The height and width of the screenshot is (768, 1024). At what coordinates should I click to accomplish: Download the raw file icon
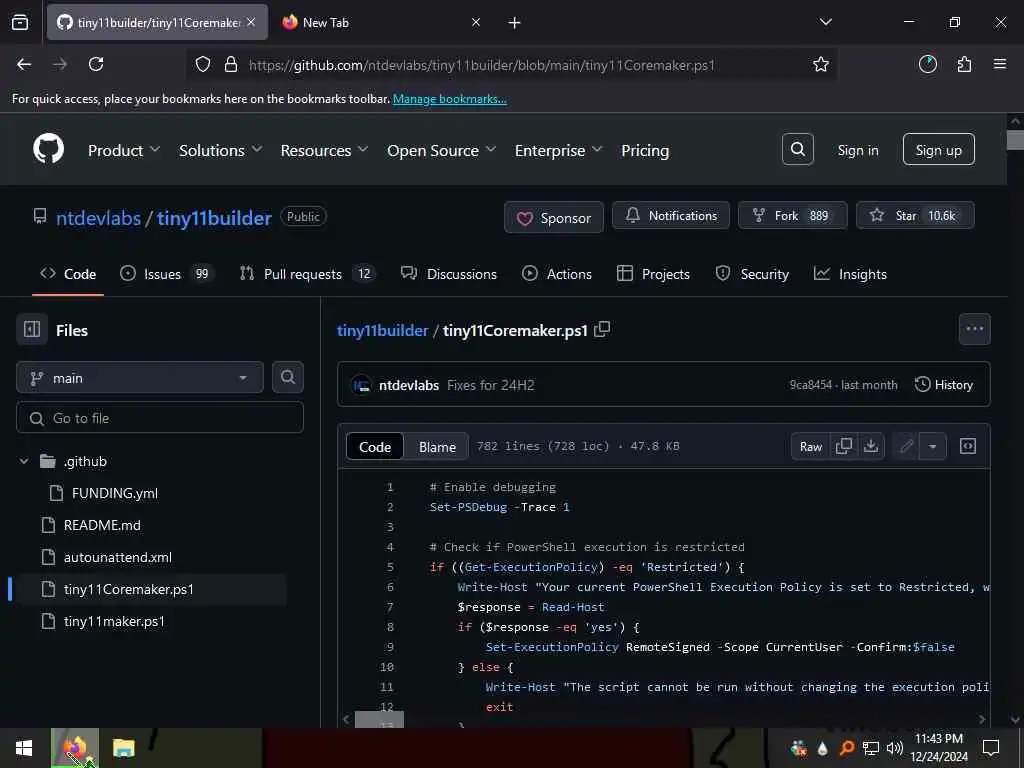pyautogui.click(x=871, y=446)
